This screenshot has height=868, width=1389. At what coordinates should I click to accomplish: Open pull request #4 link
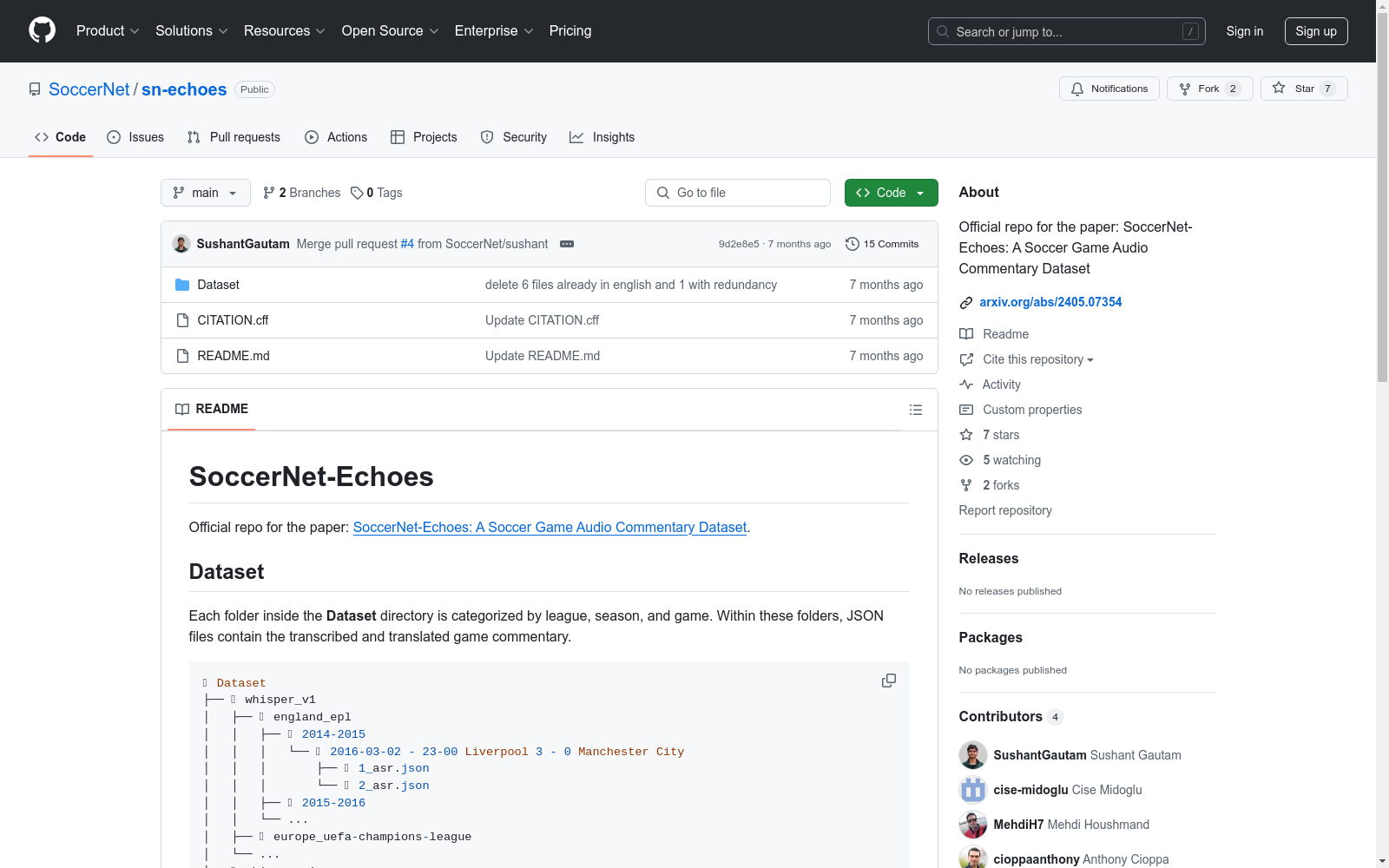(x=407, y=244)
